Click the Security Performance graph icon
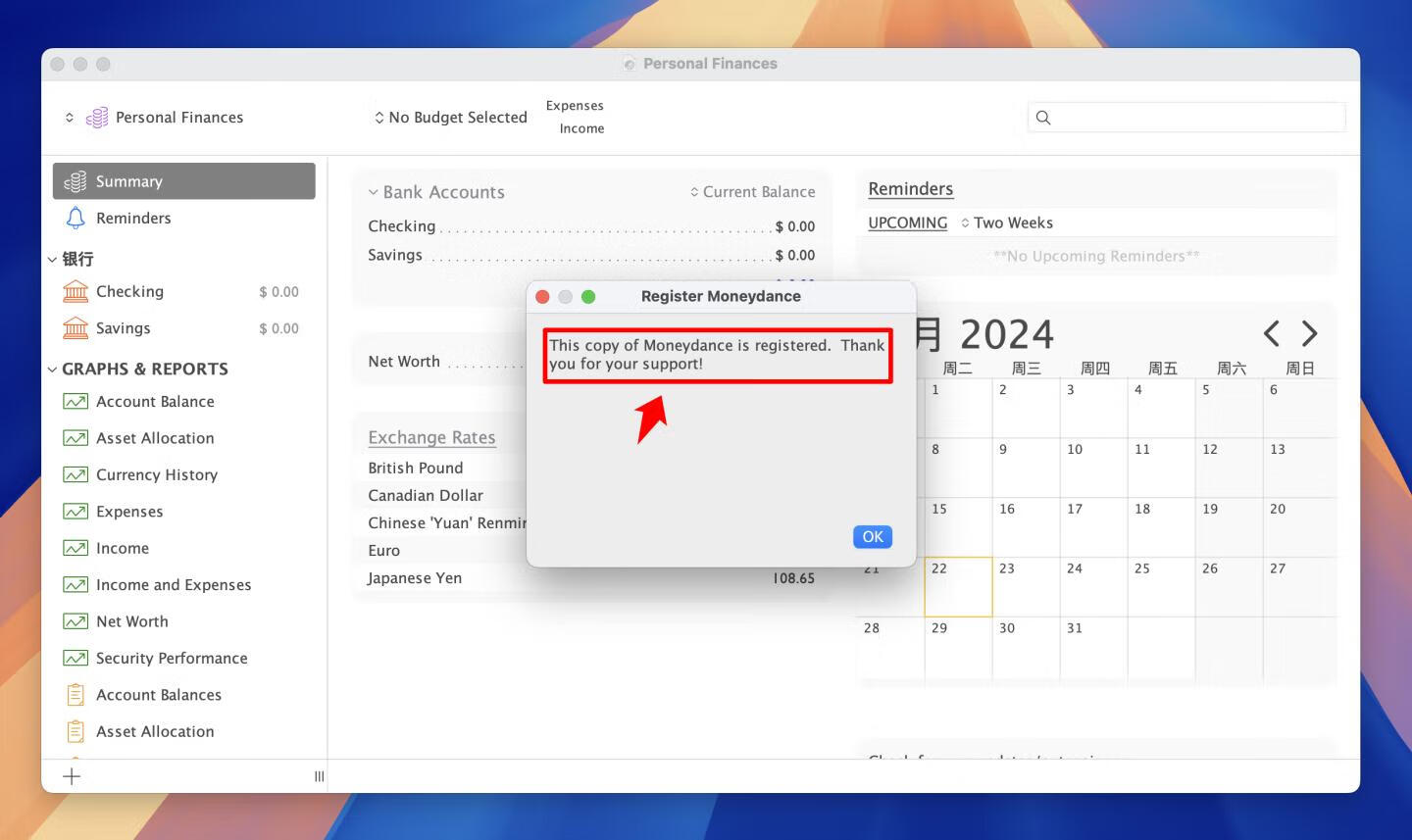 click(x=76, y=658)
